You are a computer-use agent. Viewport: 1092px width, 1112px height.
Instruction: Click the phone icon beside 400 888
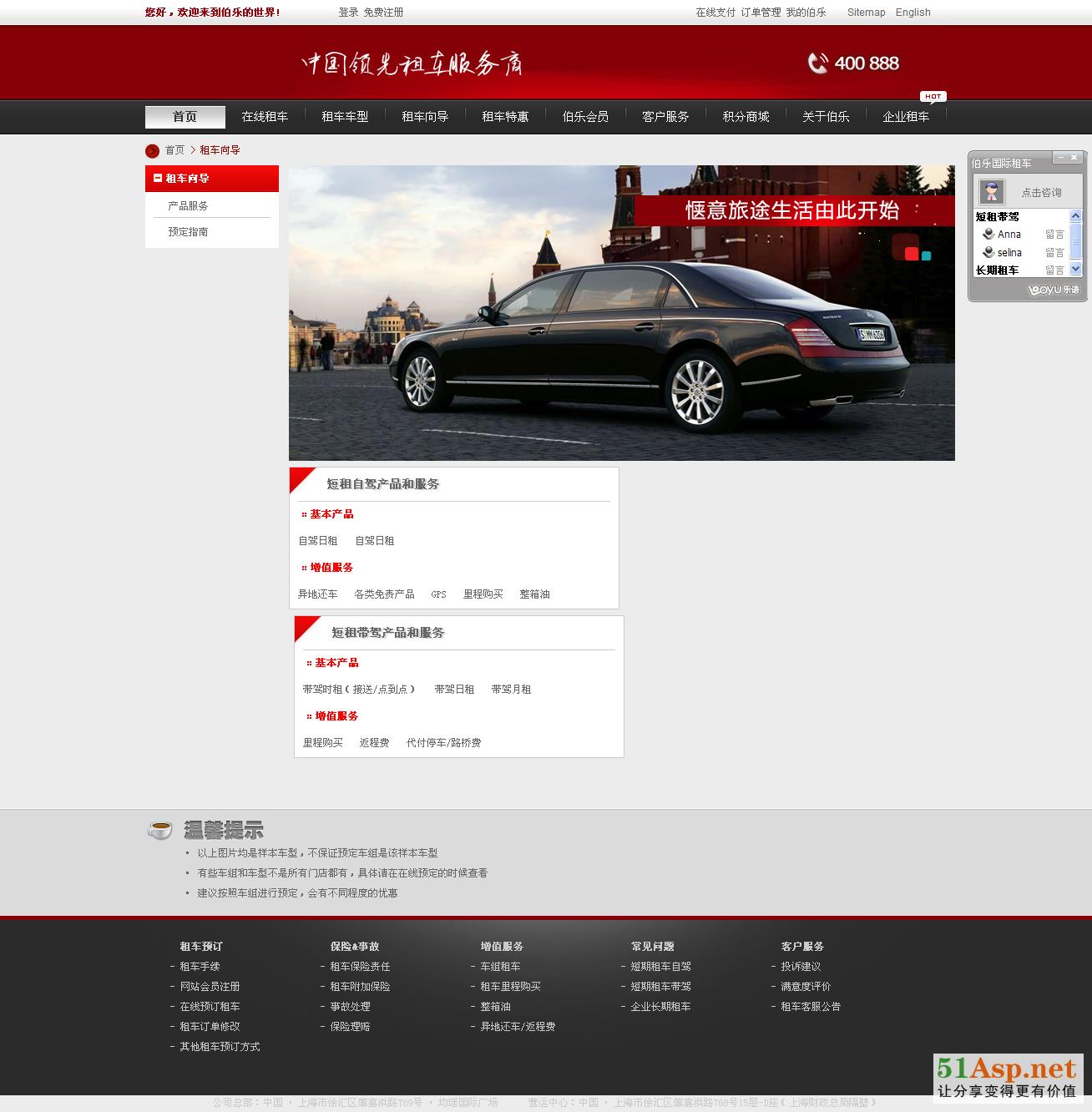(x=817, y=63)
